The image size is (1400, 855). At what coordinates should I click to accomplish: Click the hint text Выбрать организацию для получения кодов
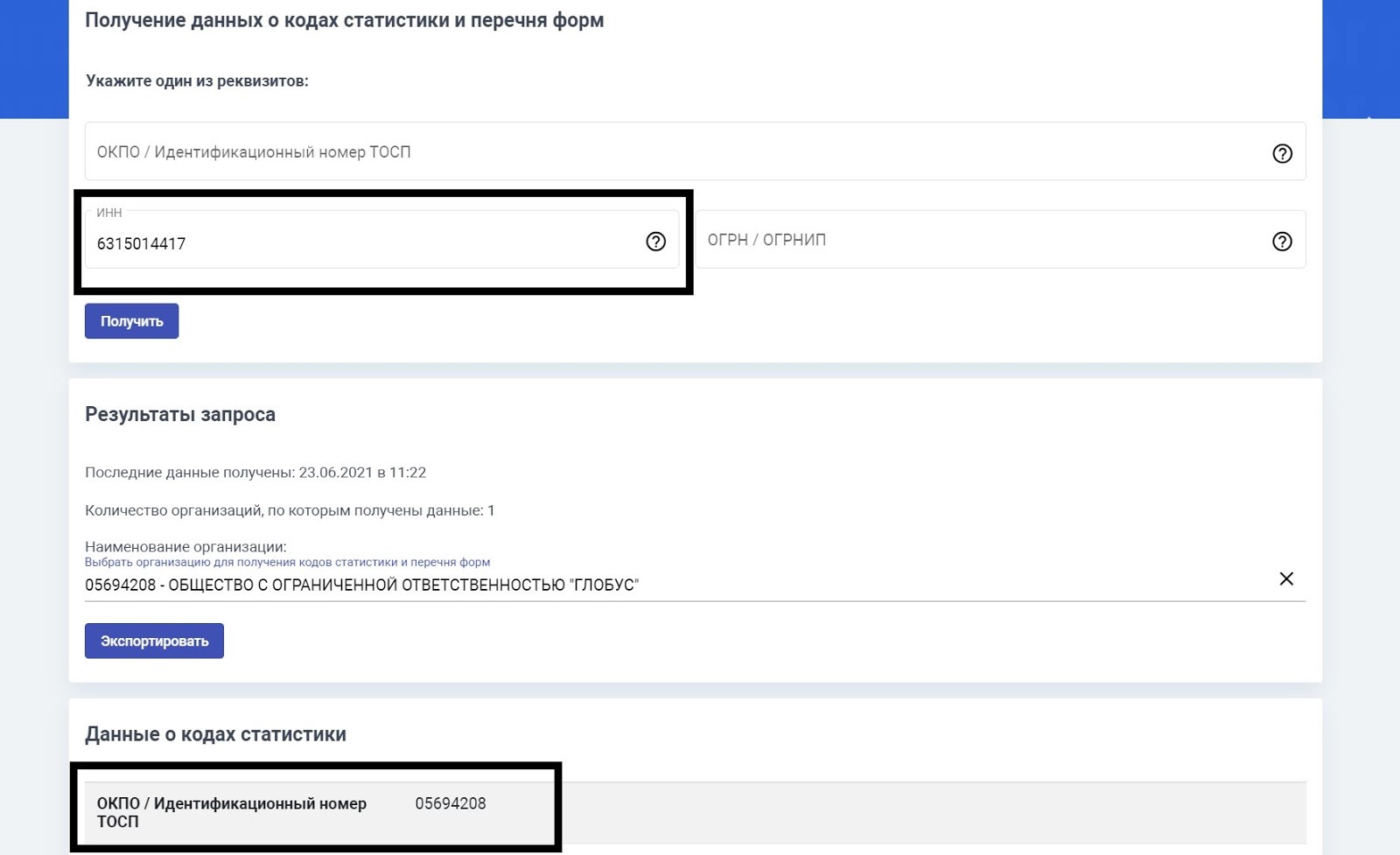tap(287, 562)
